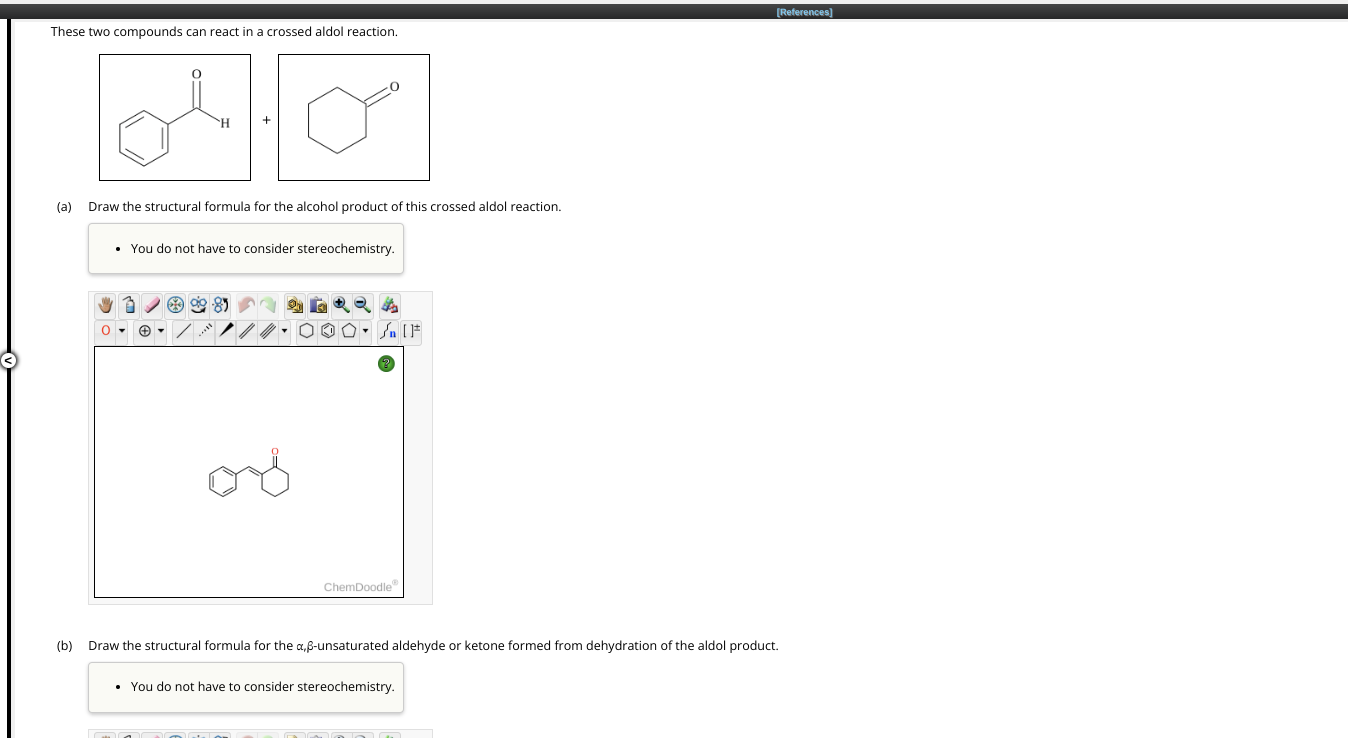
Task: Click the ChemDoodle label in the canvas
Action: [359, 587]
